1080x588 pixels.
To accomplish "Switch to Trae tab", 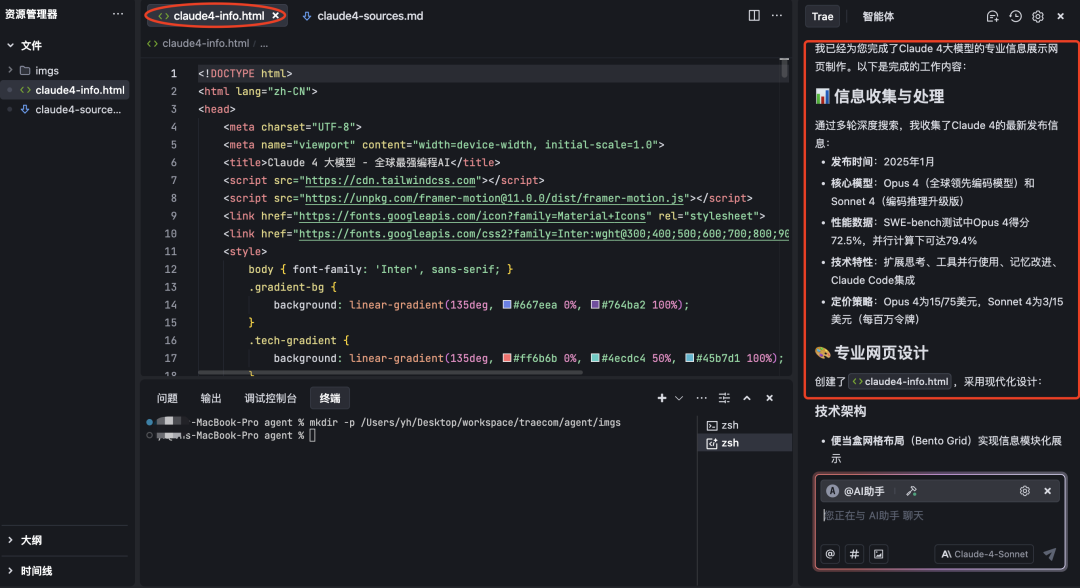I will click(x=822, y=17).
